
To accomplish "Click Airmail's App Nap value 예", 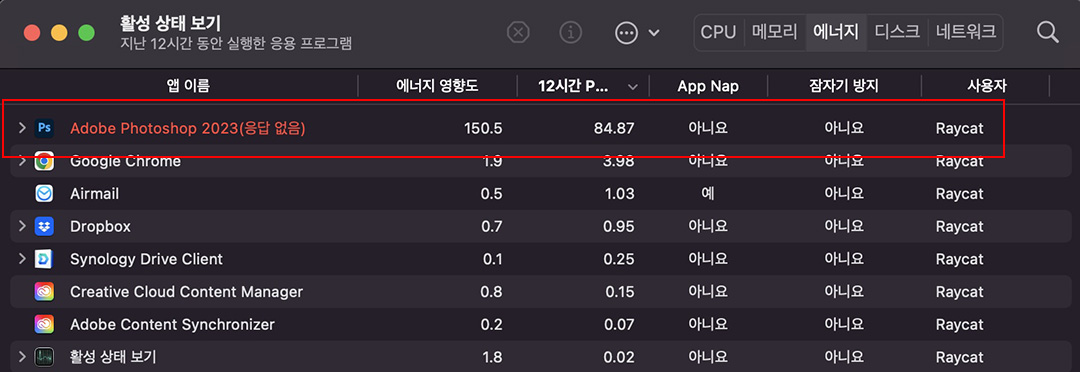I will click(x=707, y=194).
